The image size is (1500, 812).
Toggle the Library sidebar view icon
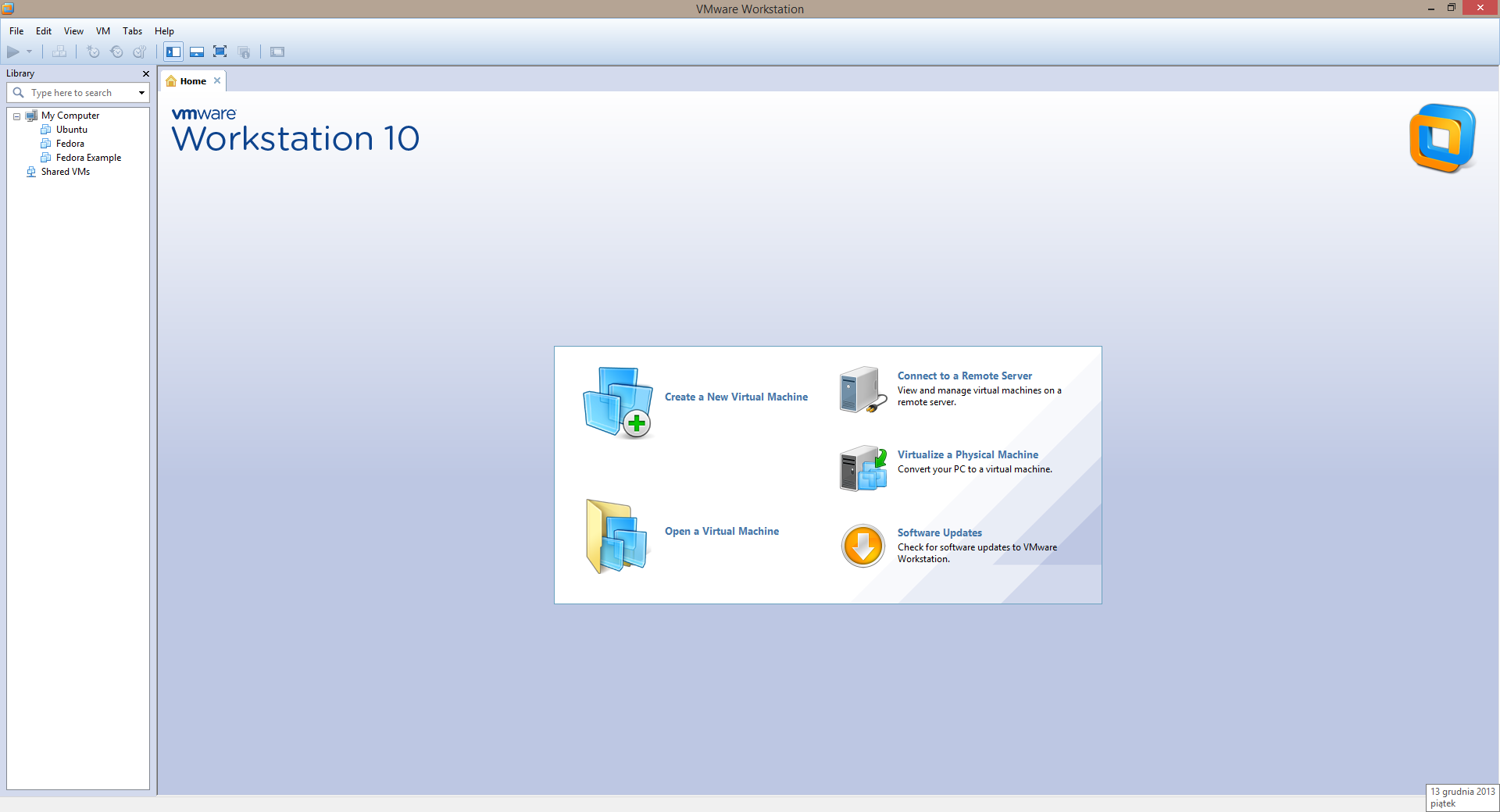173,52
